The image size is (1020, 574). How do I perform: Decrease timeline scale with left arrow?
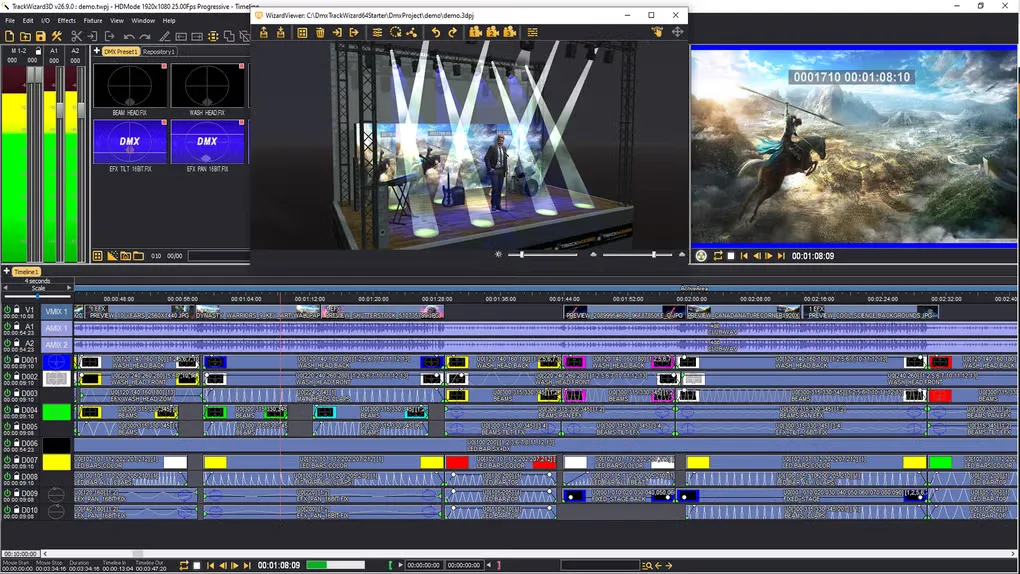coord(5,288)
